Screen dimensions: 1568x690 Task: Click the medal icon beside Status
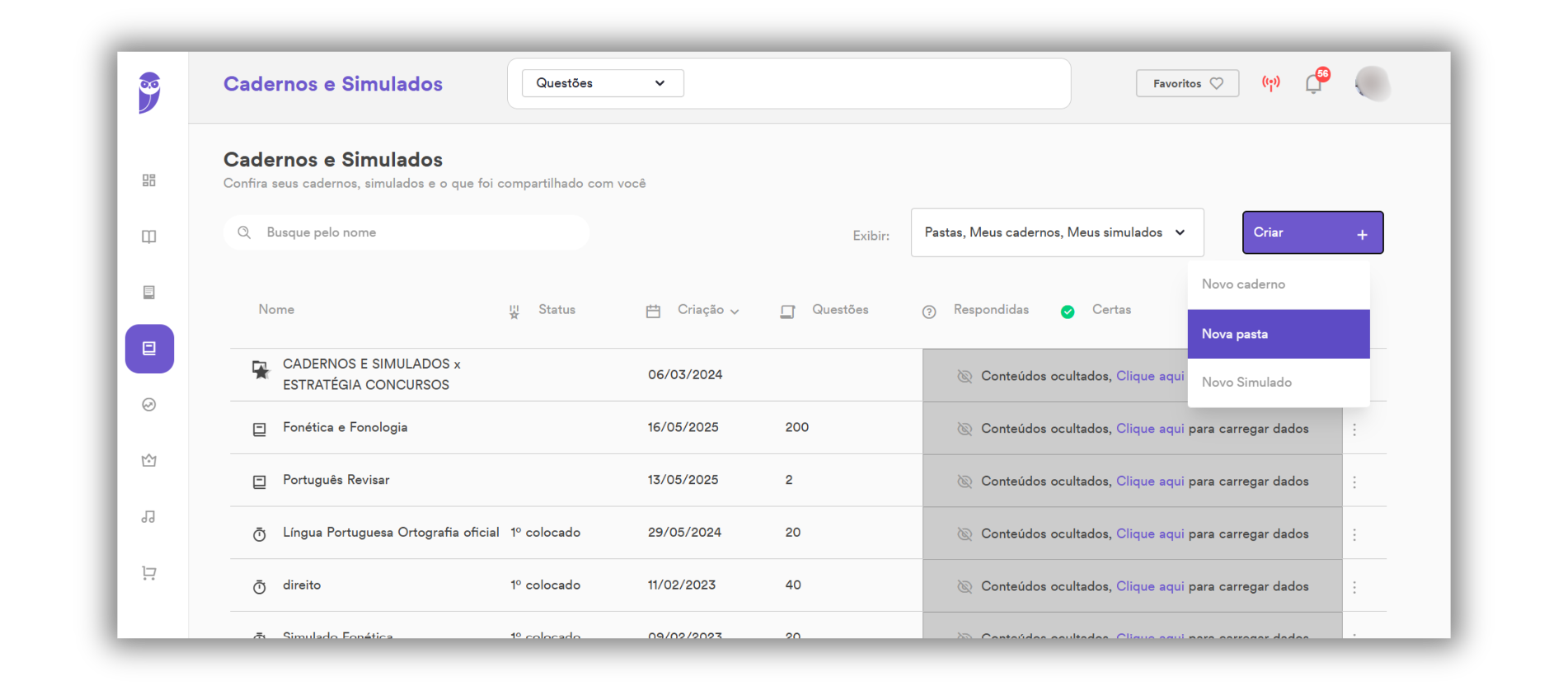coord(514,312)
